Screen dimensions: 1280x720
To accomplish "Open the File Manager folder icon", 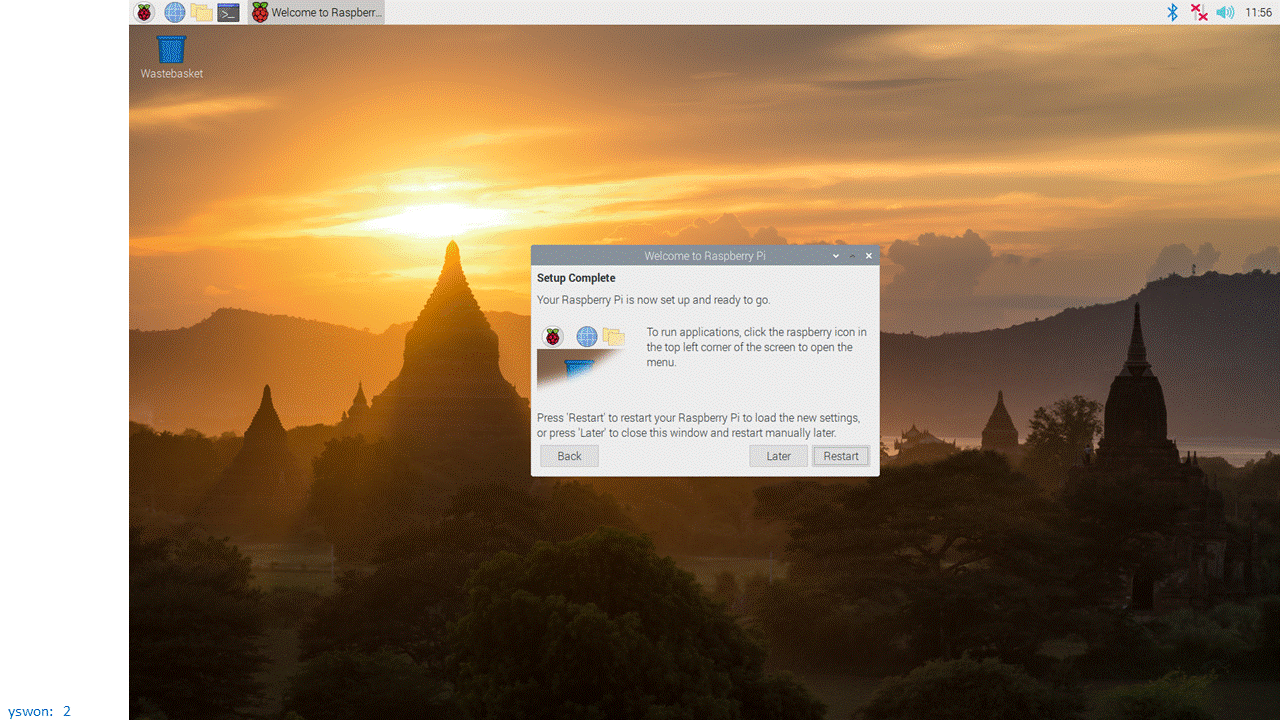I will pyautogui.click(x=202, y=12).
